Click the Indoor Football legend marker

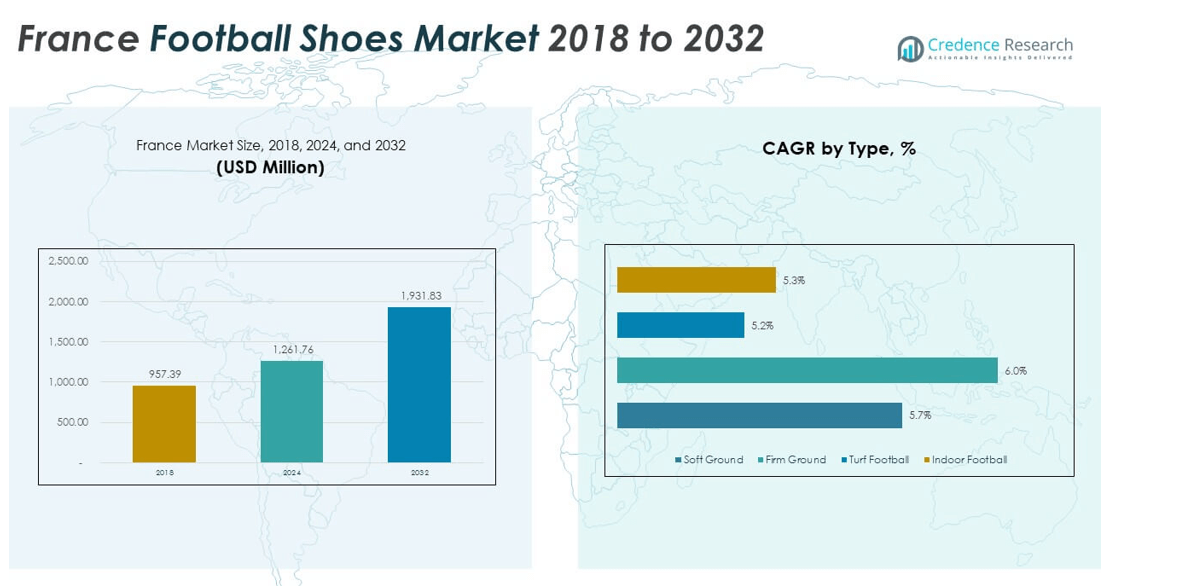pyautogui.click(x=926, y=460)
